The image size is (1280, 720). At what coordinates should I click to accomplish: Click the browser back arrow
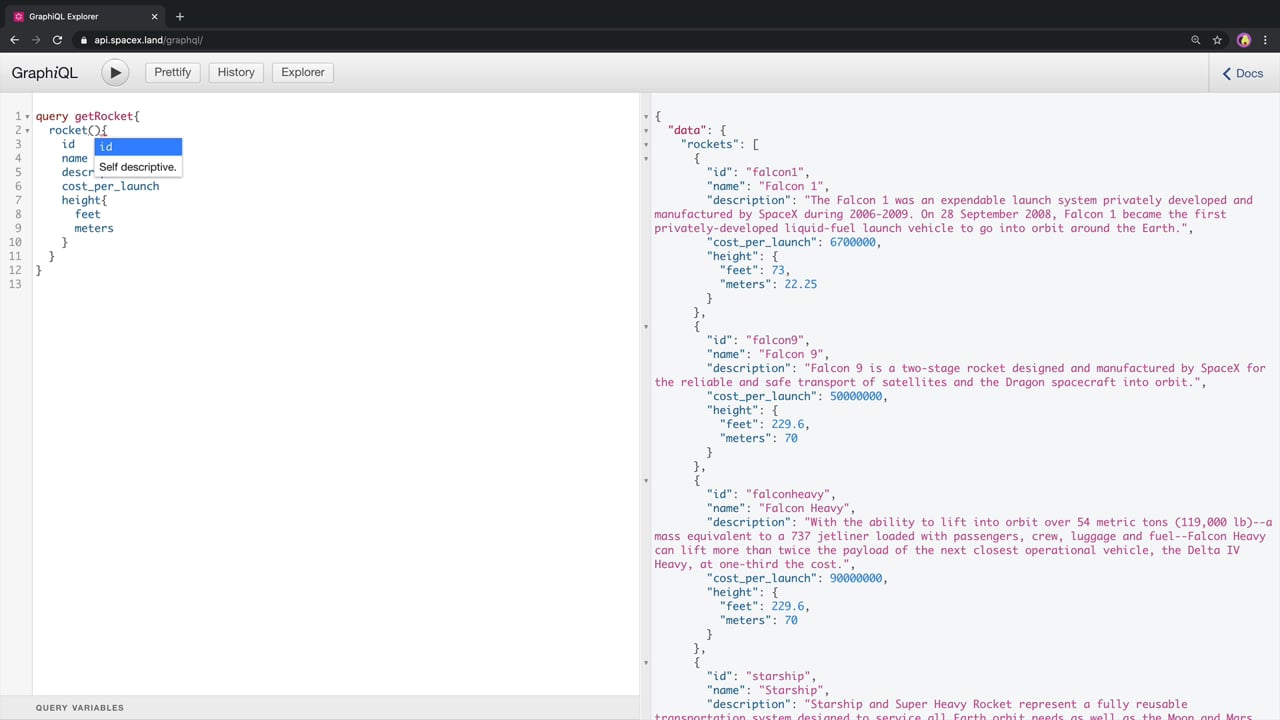click(14, 40)
